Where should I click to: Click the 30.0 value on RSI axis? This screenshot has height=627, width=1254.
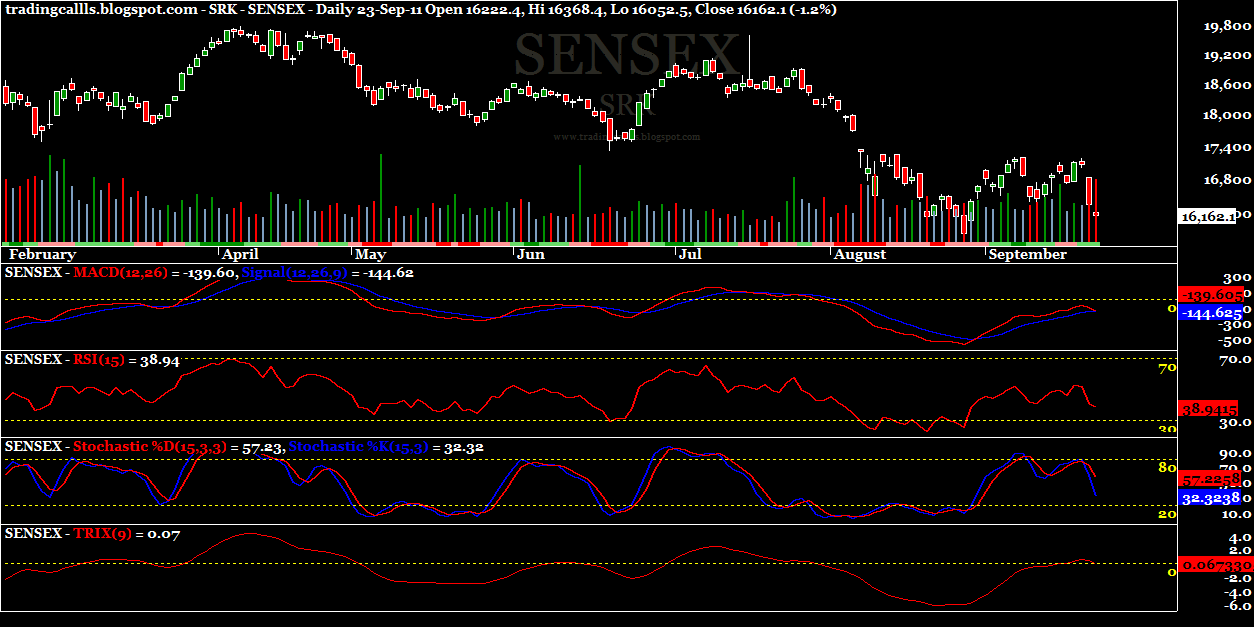(1234, 423)
